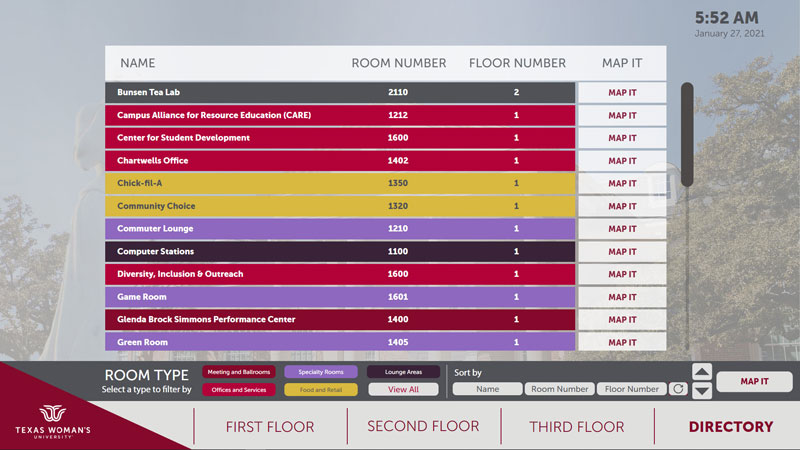Image resolution: width=800 pixels, height=450 pixels.
Task: Click the directory list scrollbar thumb
Action: (x=687, y=135)
